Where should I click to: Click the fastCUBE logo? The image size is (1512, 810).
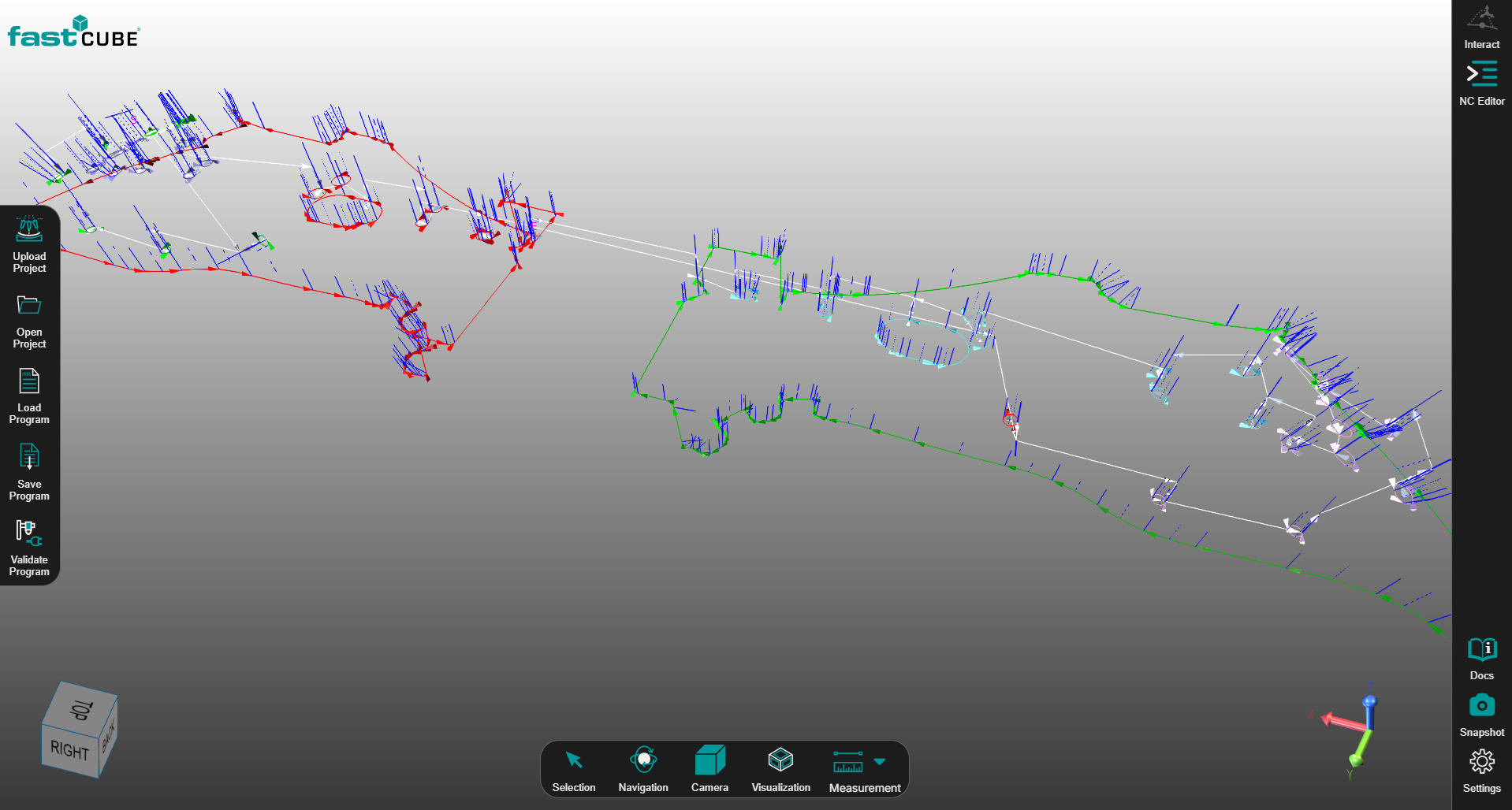73,33
